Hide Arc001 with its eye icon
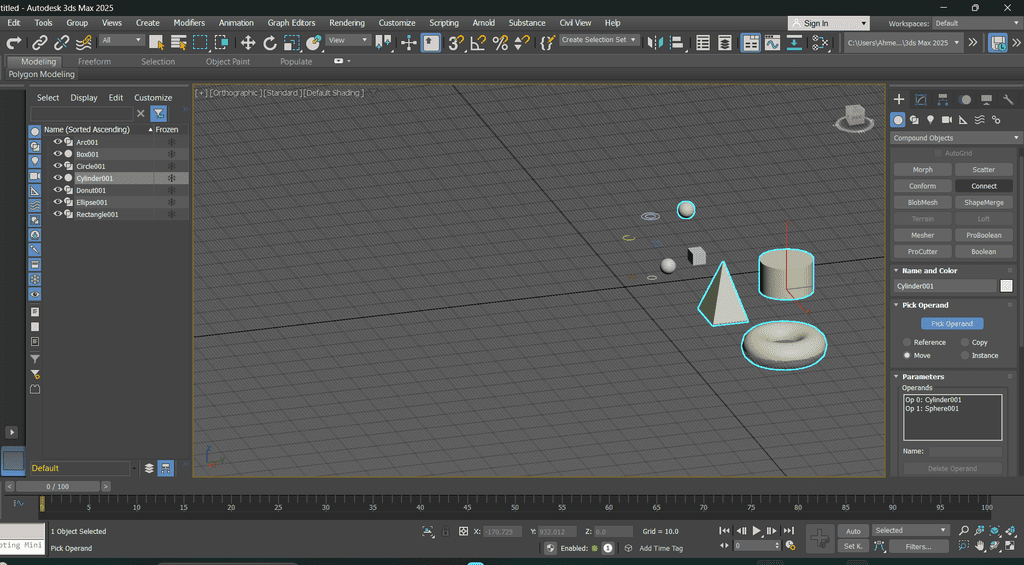 [x=57, y=142]
